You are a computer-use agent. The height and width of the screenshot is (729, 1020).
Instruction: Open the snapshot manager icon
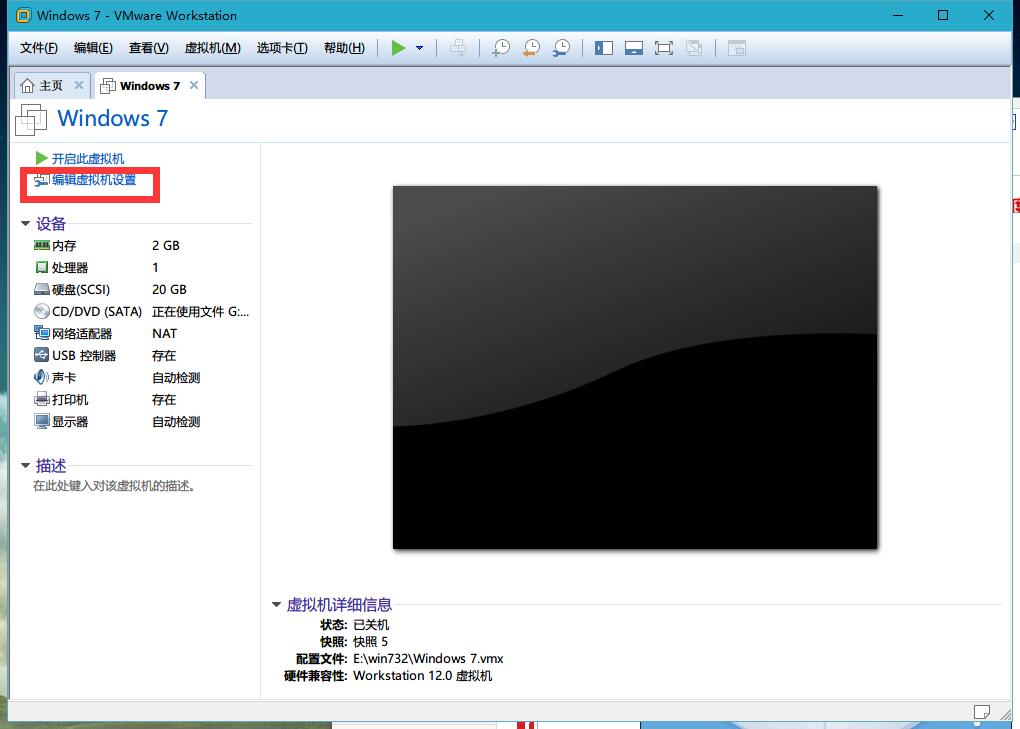pos(562,48)
